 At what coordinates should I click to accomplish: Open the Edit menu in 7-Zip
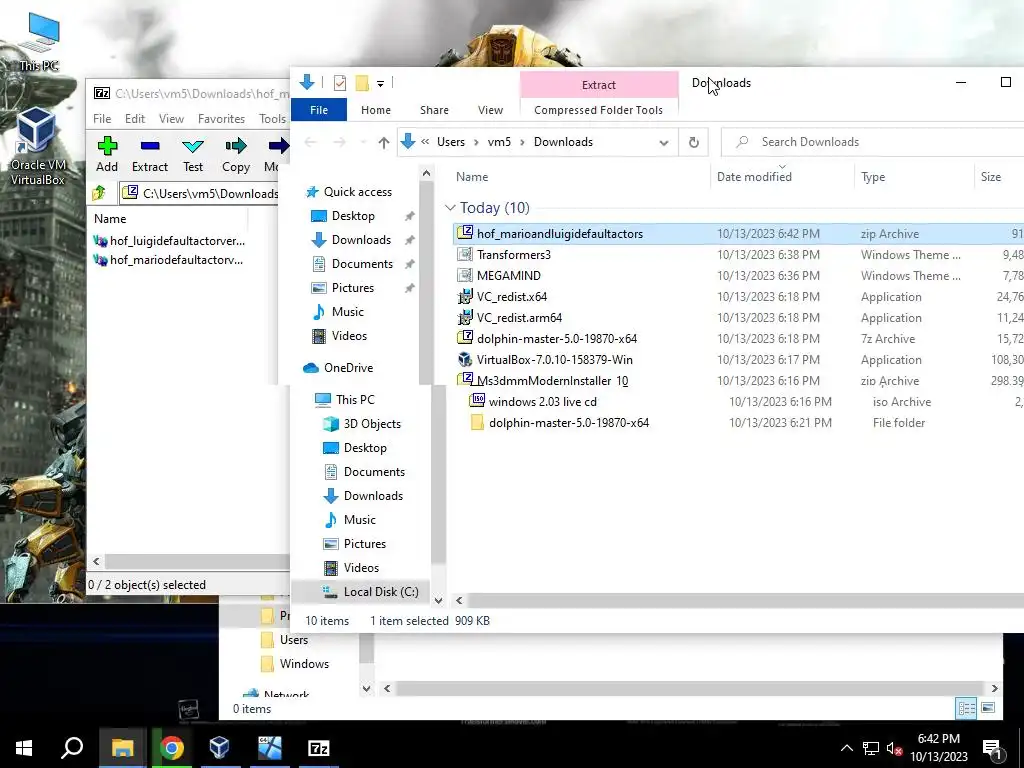point(135,119)
